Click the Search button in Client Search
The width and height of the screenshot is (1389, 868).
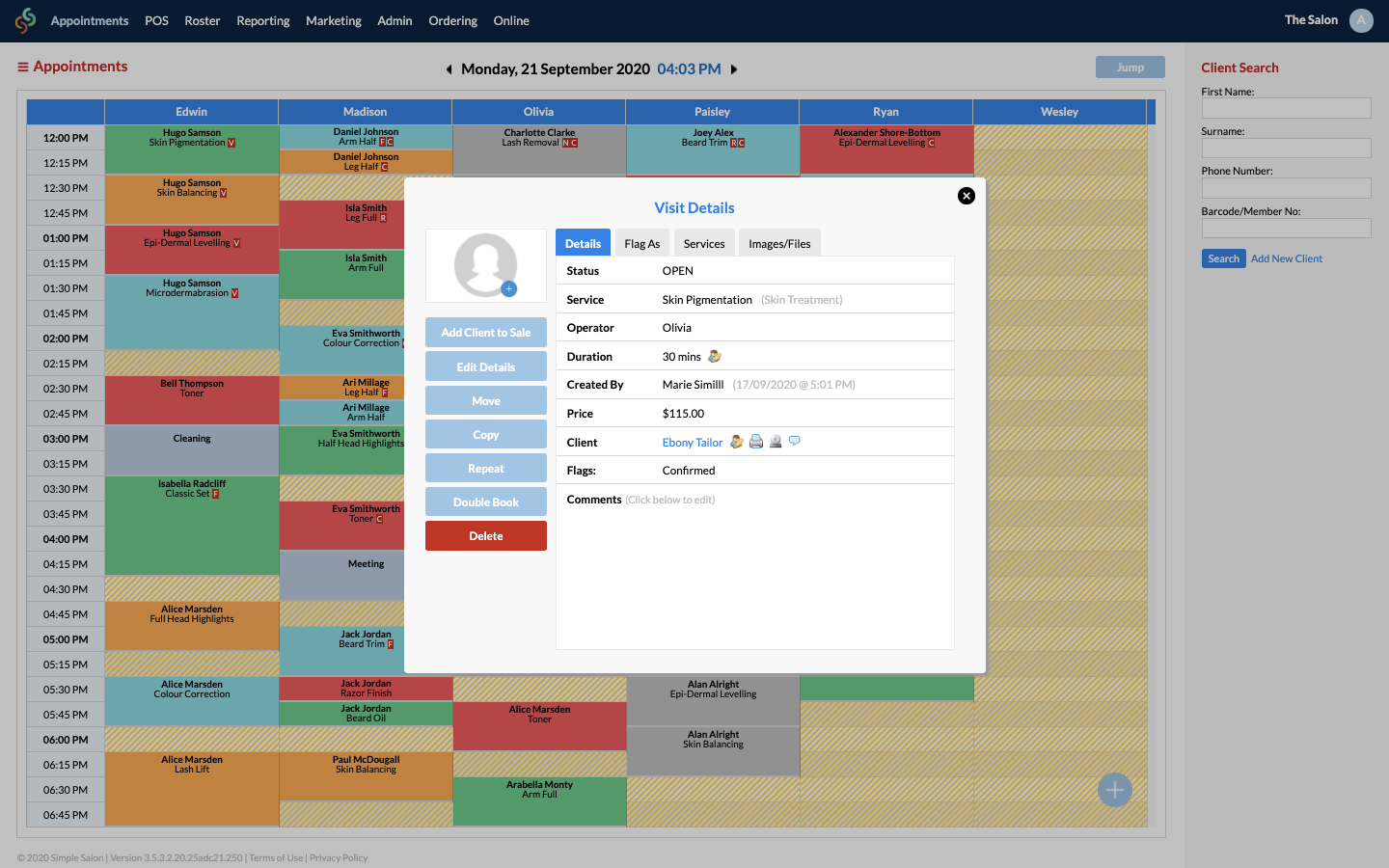click(1223, 258)
